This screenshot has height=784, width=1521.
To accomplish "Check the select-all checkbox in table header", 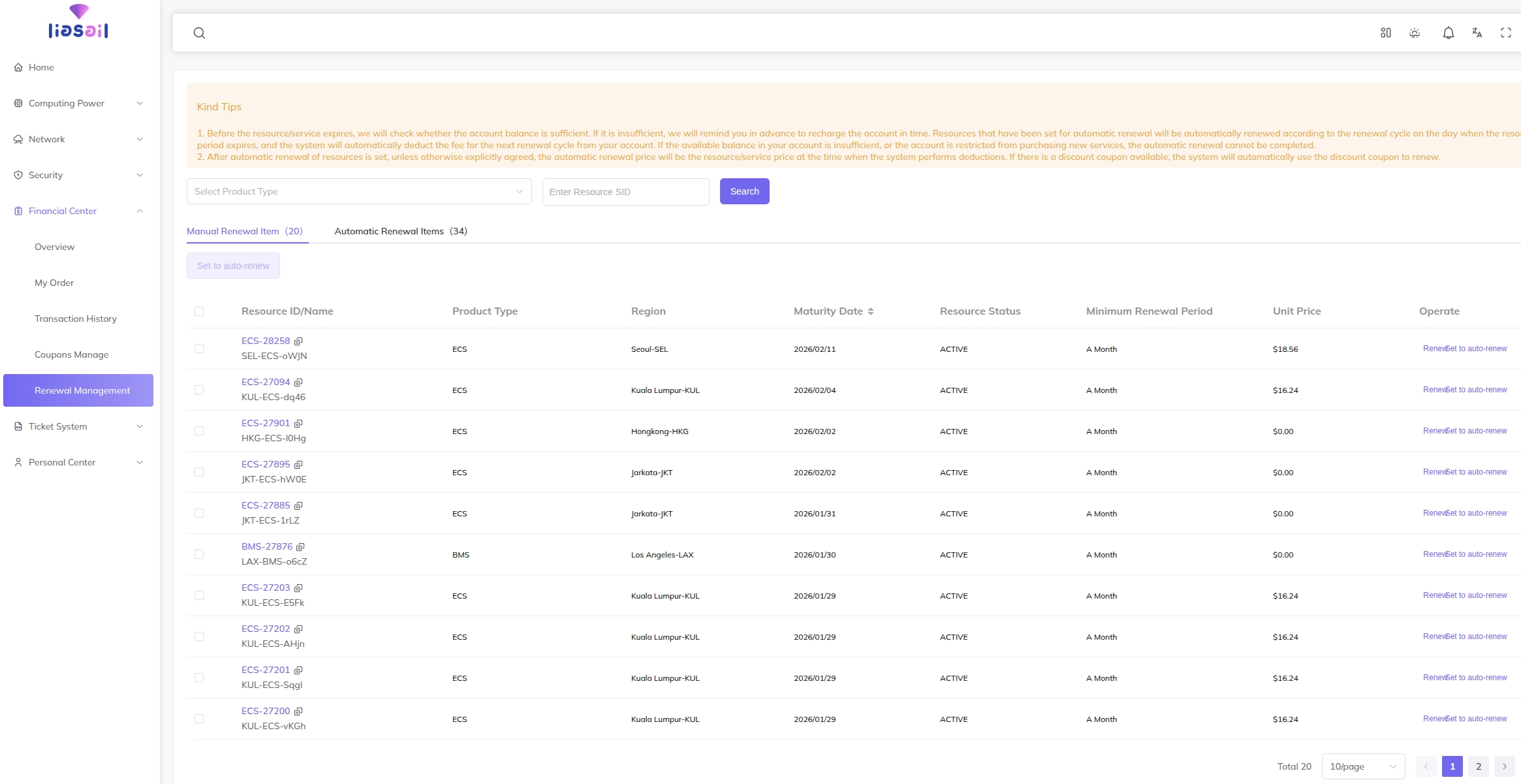I will 199,311.
